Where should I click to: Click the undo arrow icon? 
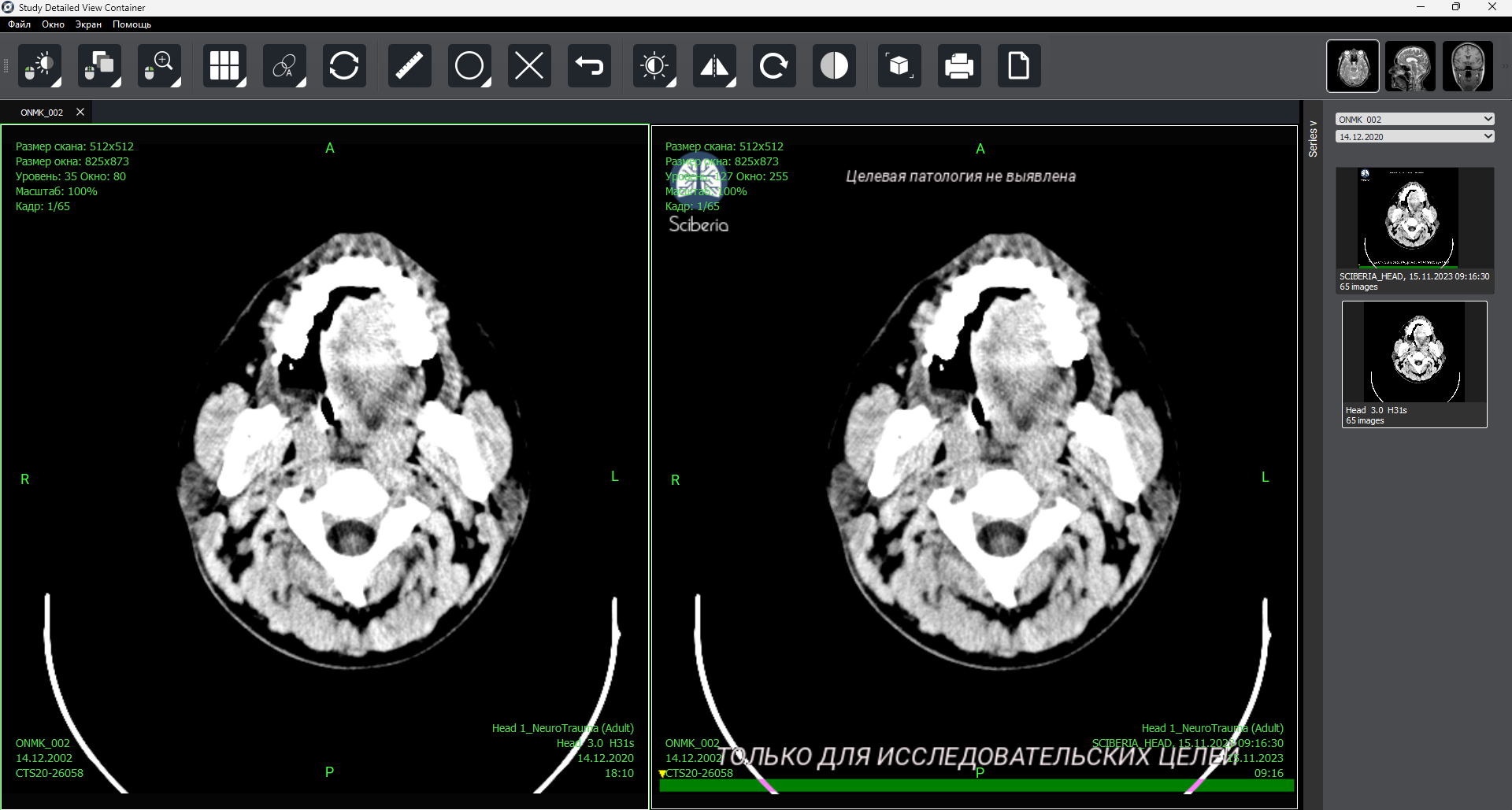(x=589, y=66)
